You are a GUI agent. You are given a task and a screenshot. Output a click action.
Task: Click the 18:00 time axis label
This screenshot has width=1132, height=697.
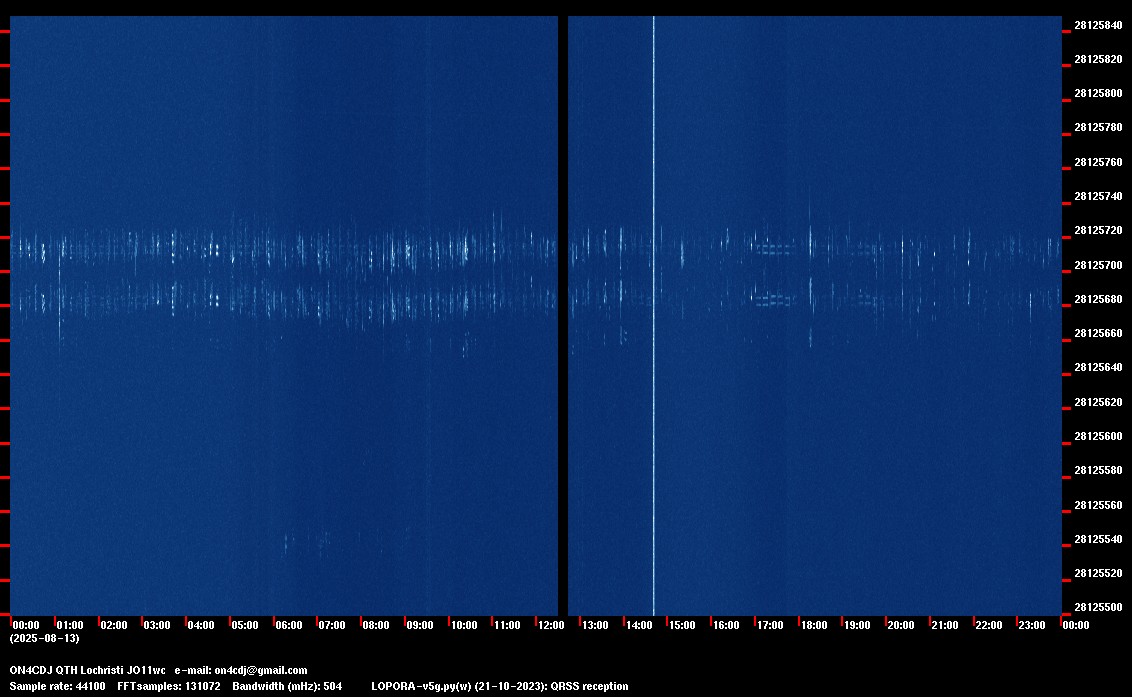pyautogui.click(x=814, y=625)
